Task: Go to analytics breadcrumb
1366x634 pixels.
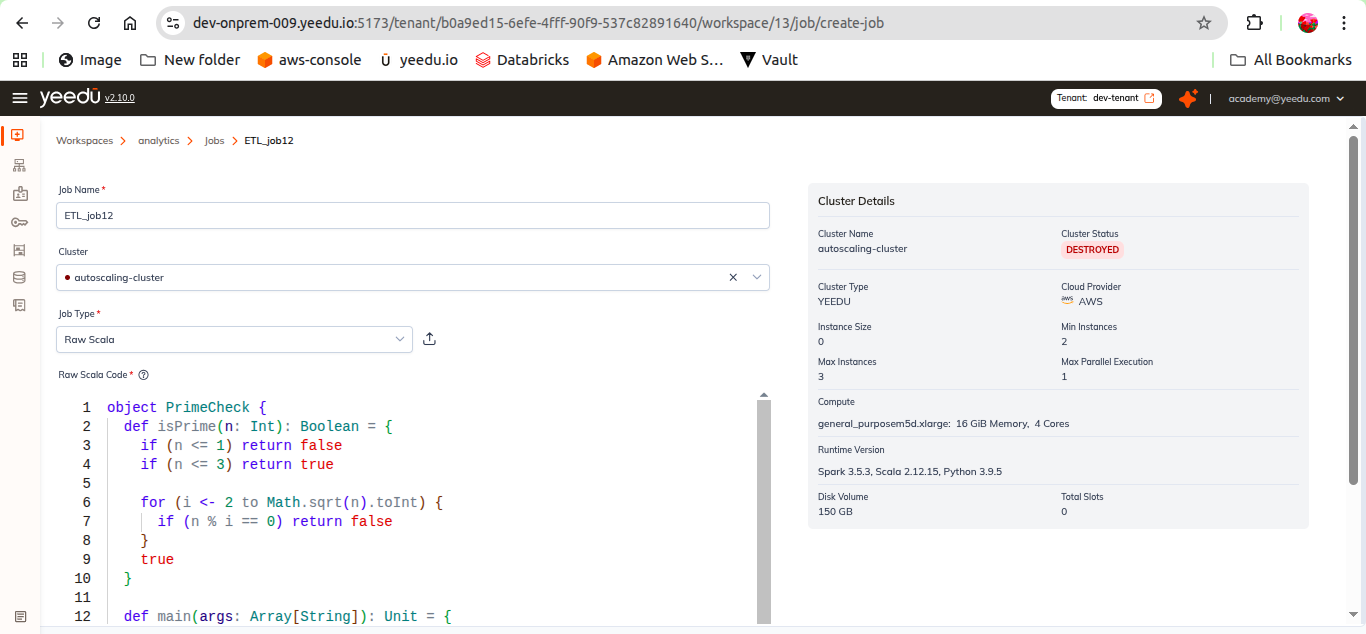Action: click(158, 141)
